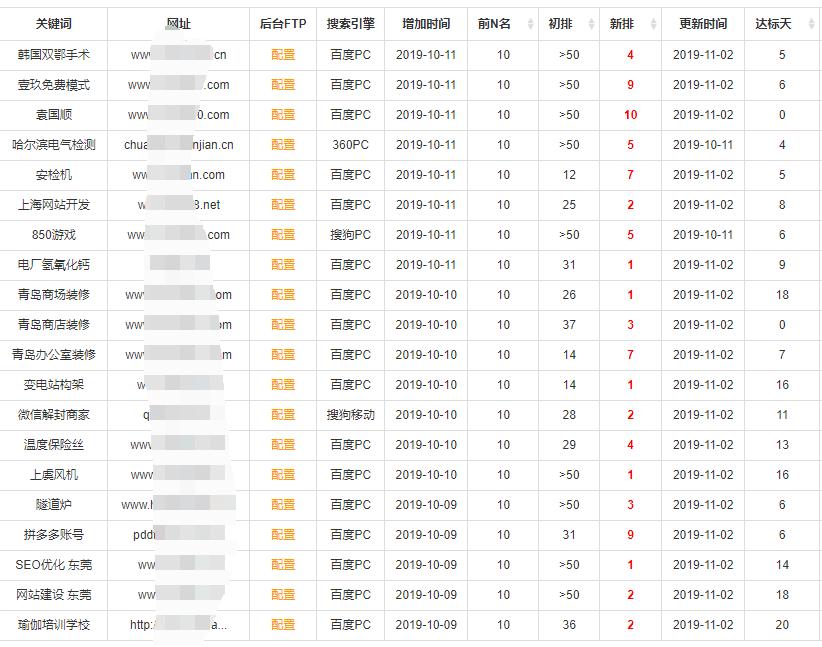Click 配置 in 哈尔滨电气检测 row

(283, 145)
